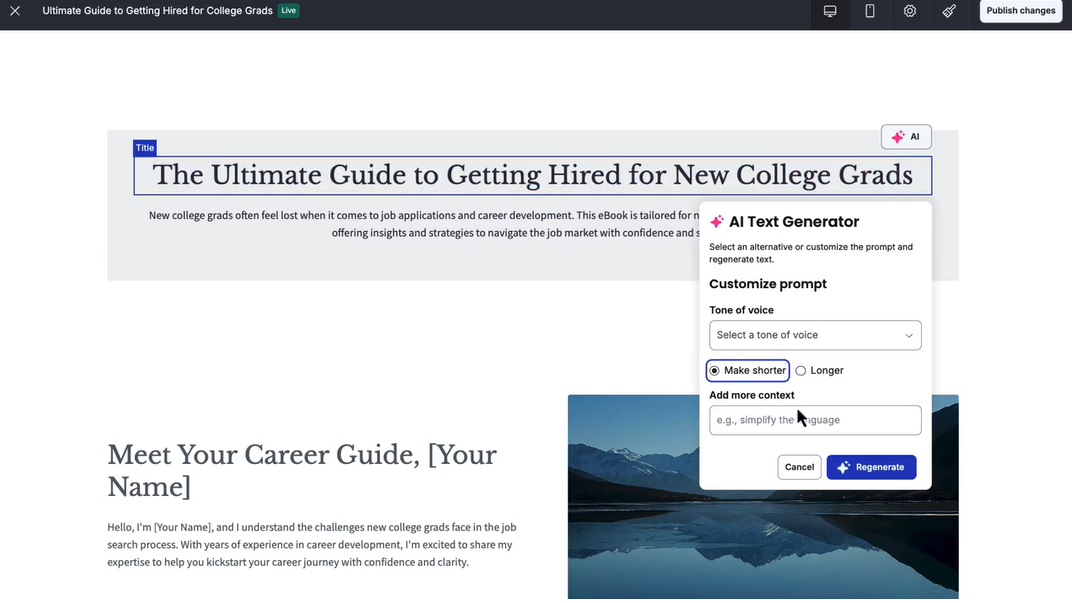Close the editor with the X icon
The width and height of the screenshot is (1072, 603).
tap(15, 11)
